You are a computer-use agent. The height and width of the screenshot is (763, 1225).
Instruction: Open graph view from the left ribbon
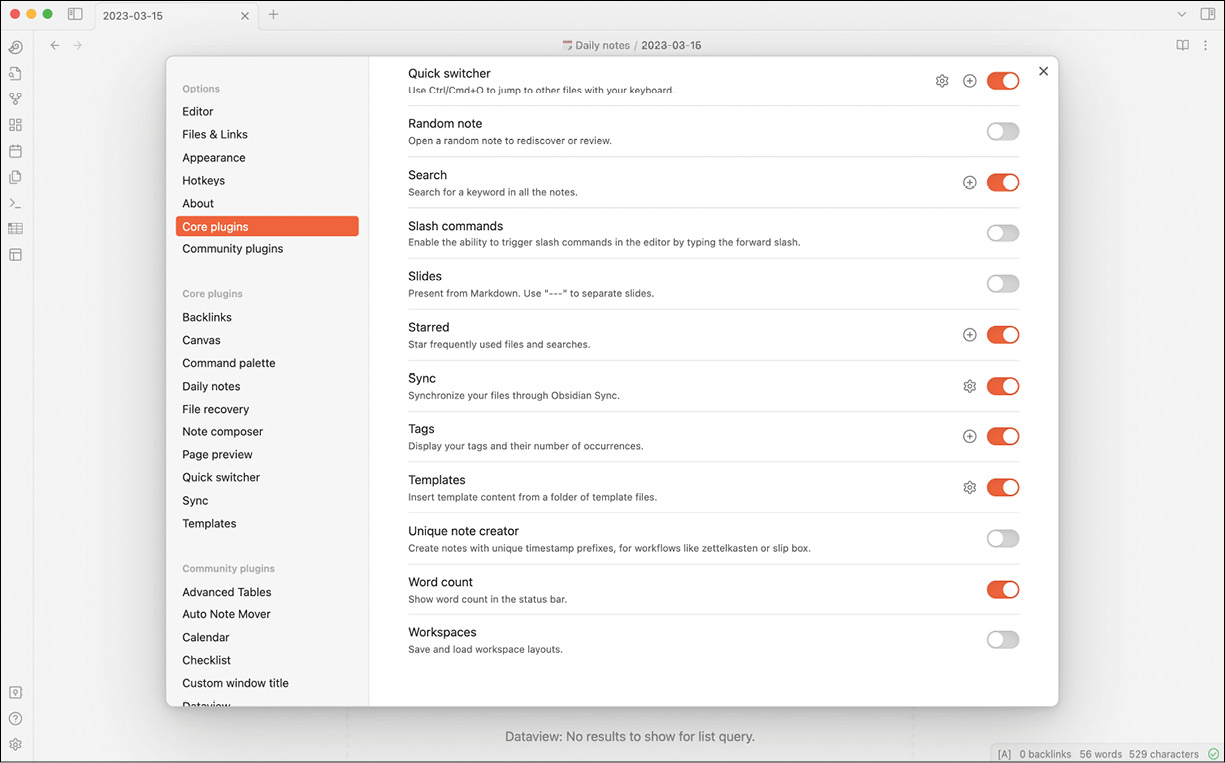tap(15, 99)
